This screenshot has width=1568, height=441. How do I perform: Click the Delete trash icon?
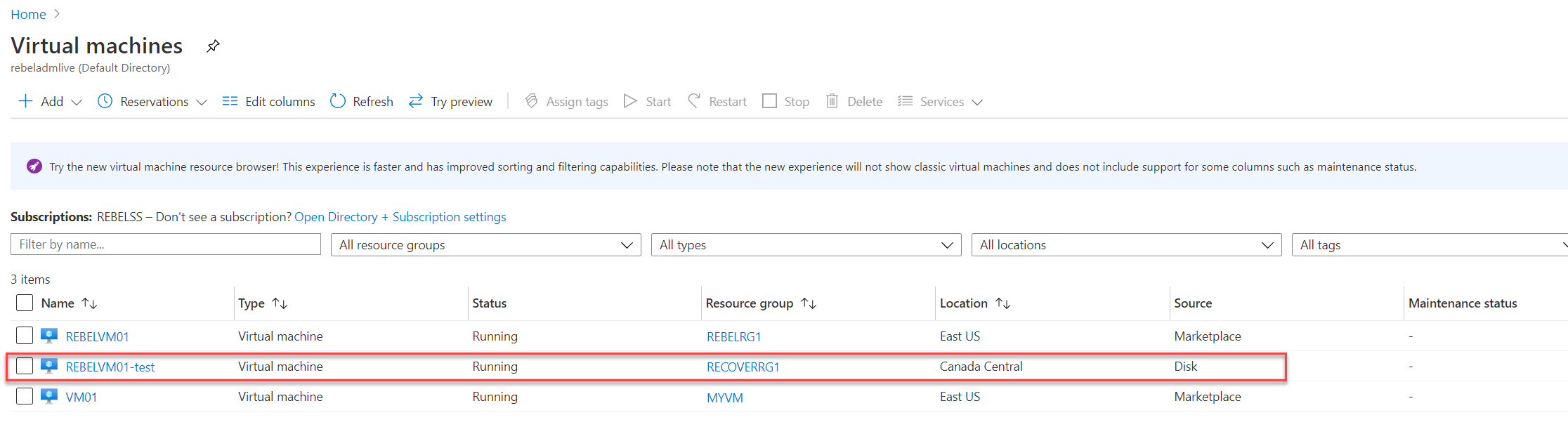tap(832, 101)
